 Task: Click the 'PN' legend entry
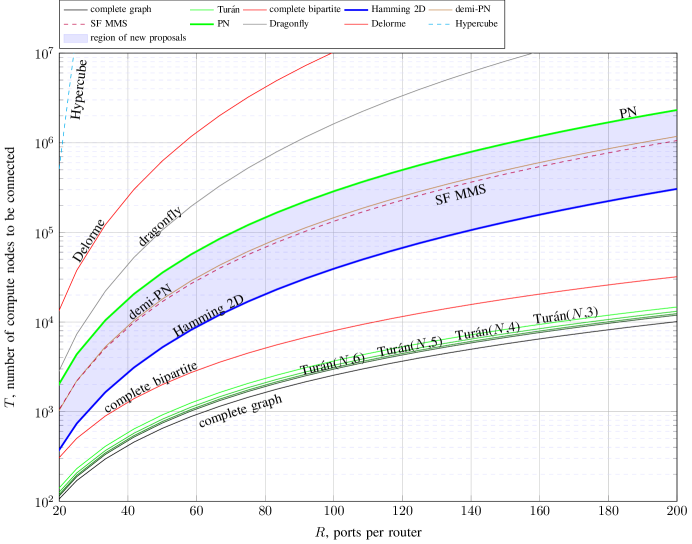(x=210, y=24)
